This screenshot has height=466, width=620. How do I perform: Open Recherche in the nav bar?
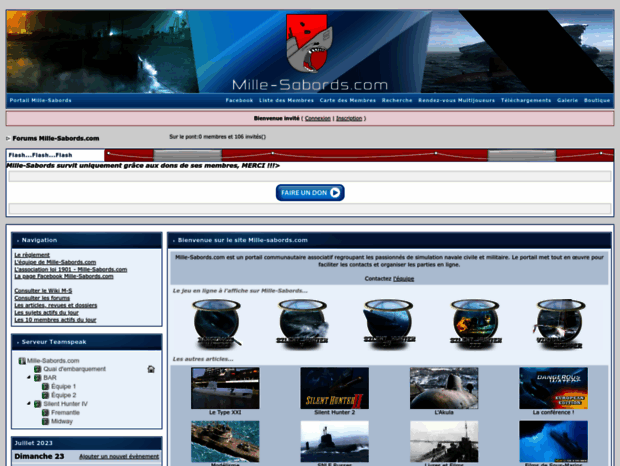click(397, 100)
